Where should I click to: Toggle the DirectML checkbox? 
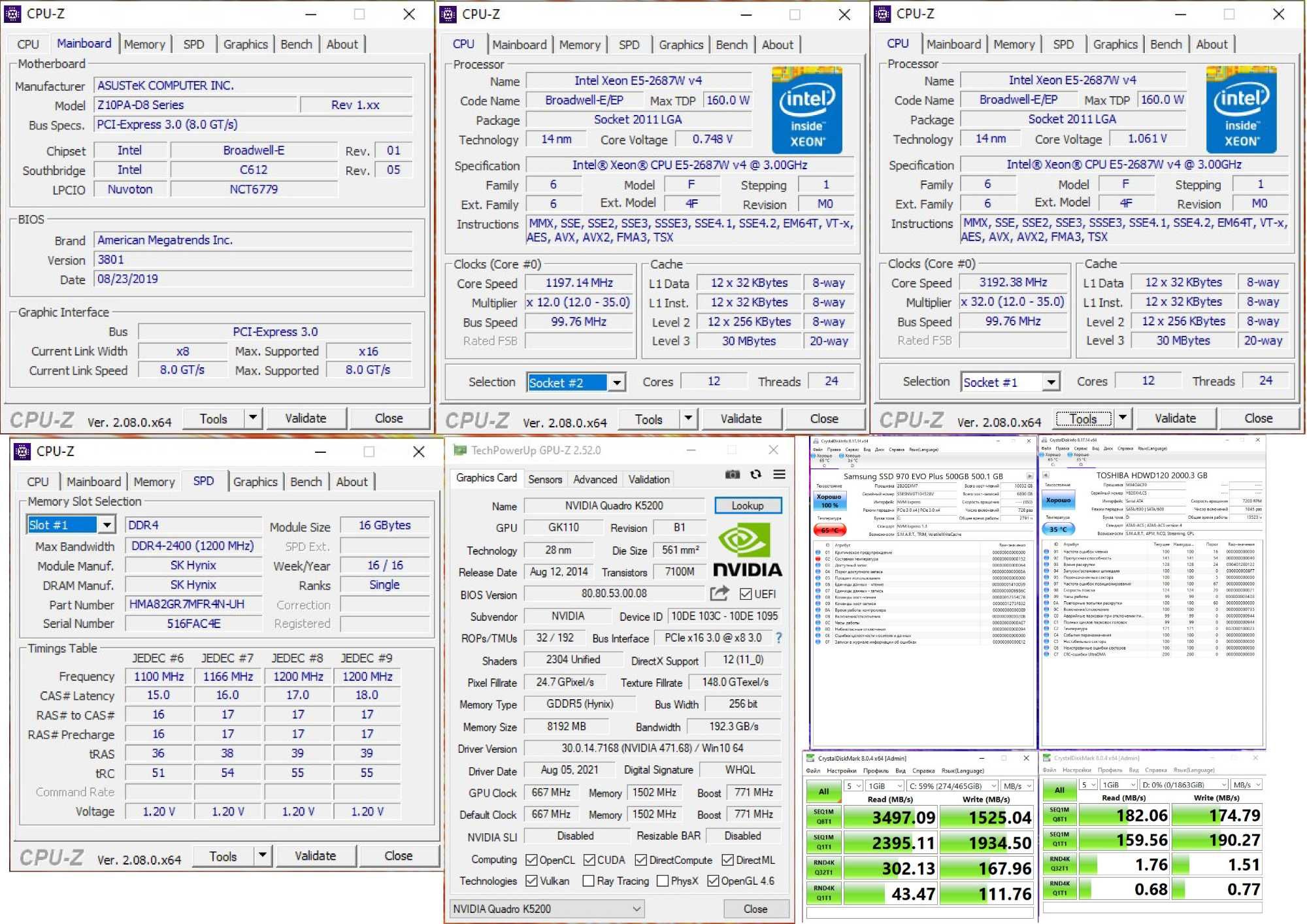(727, 860)
